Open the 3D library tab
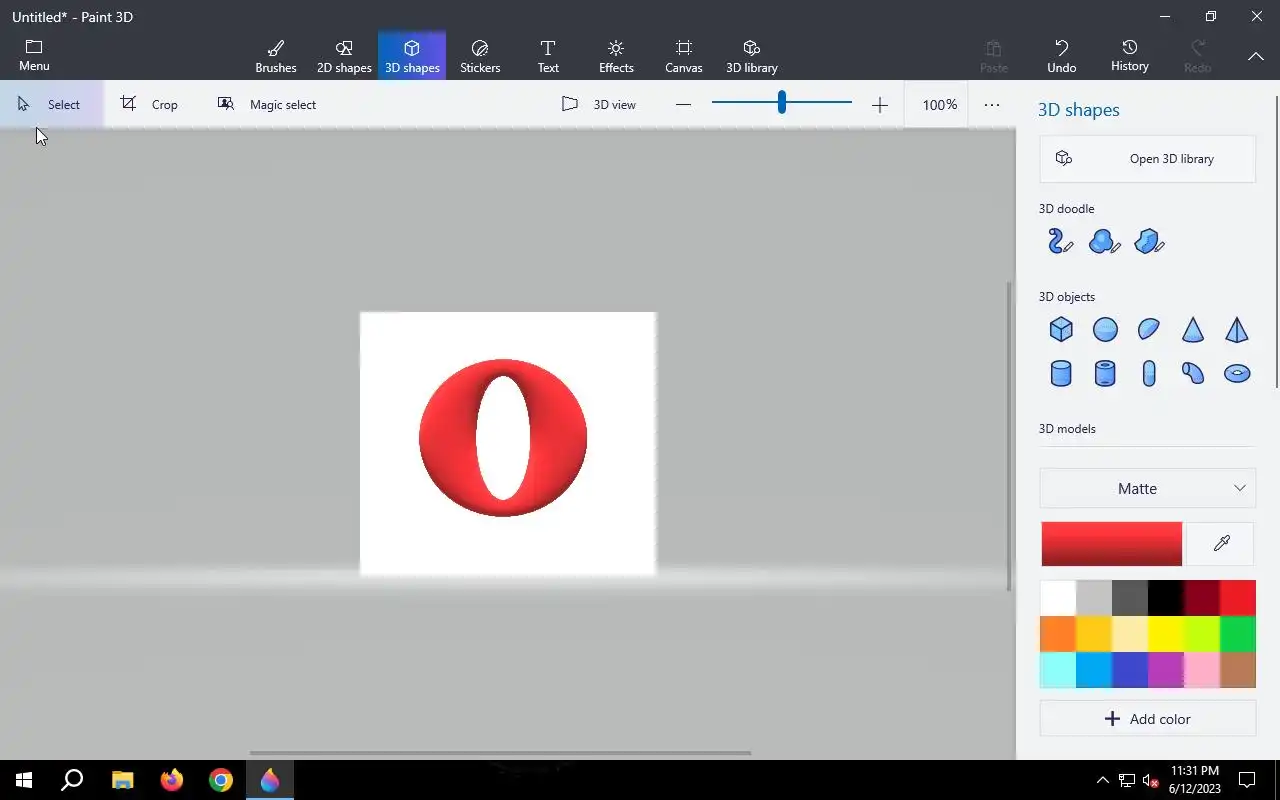Screen dimensions: 1280x800 752,56
